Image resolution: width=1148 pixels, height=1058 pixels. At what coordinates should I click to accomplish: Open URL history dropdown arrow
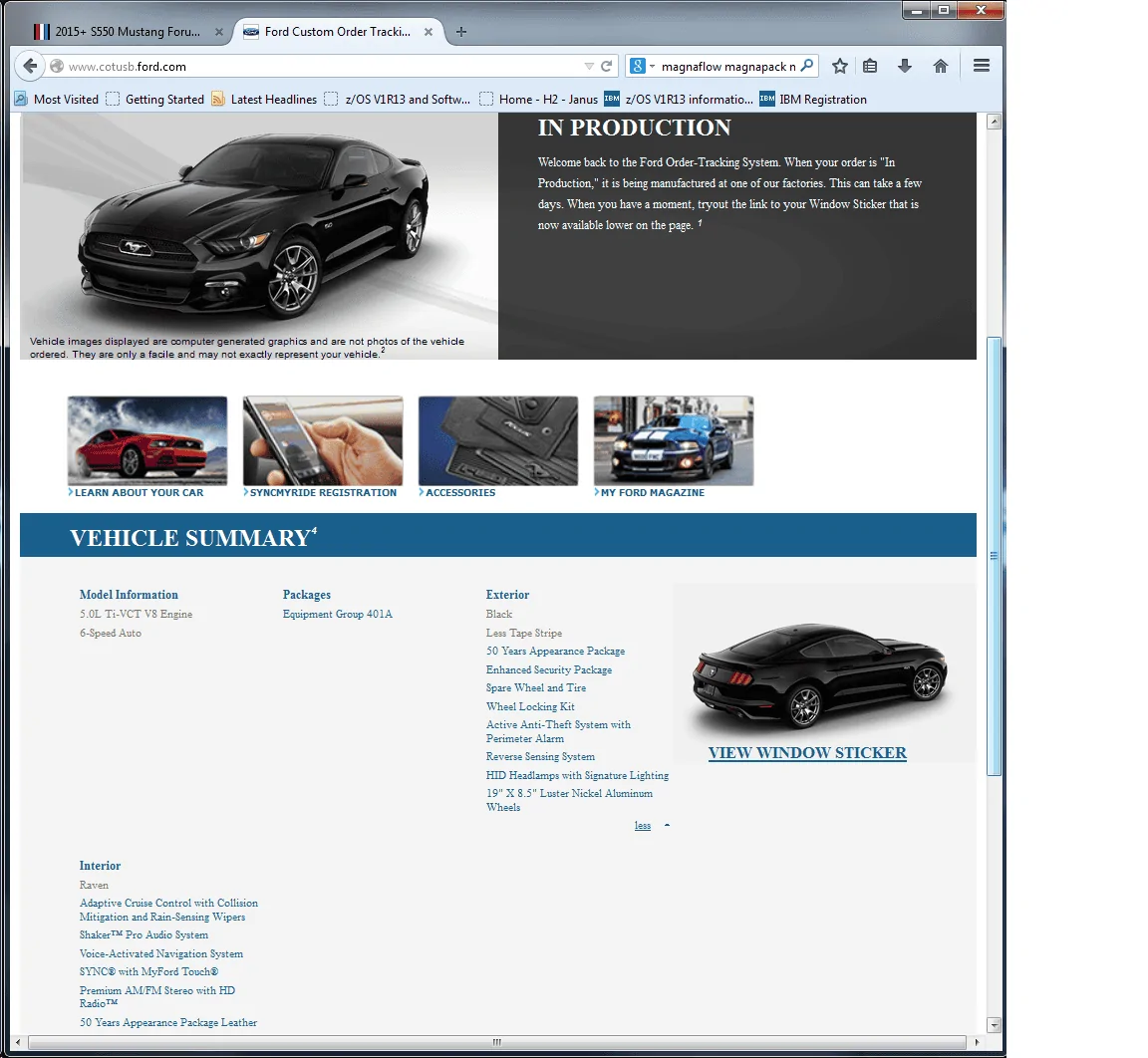click(x=589, y=66)
